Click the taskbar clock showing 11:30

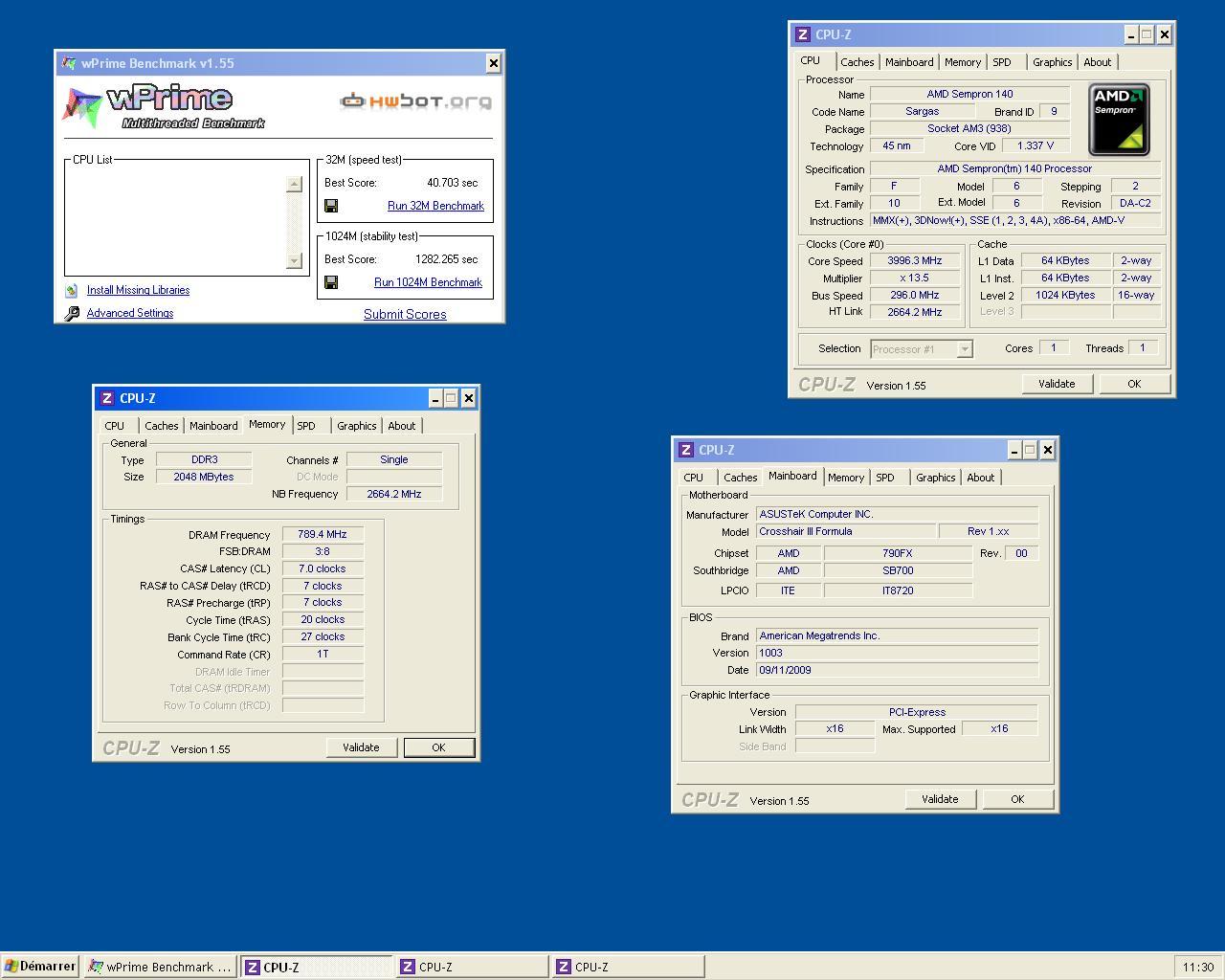click(x=1197, y=968)
